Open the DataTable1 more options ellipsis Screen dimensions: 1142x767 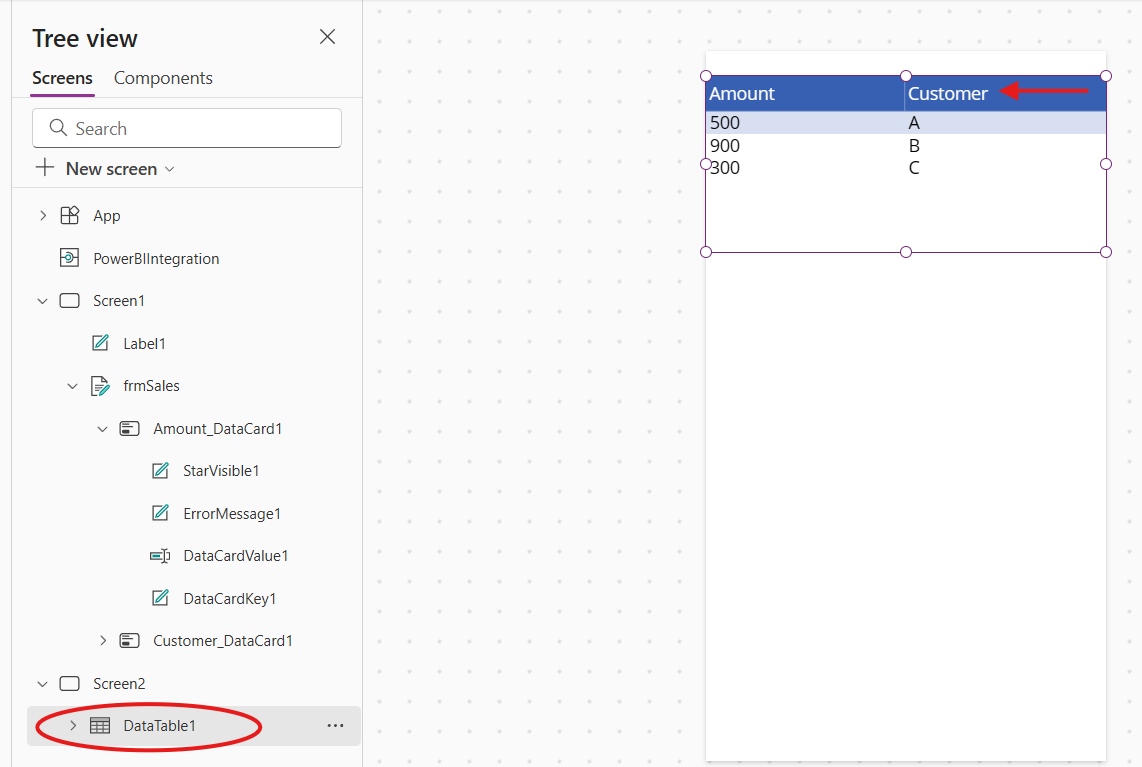pos(335,725)
